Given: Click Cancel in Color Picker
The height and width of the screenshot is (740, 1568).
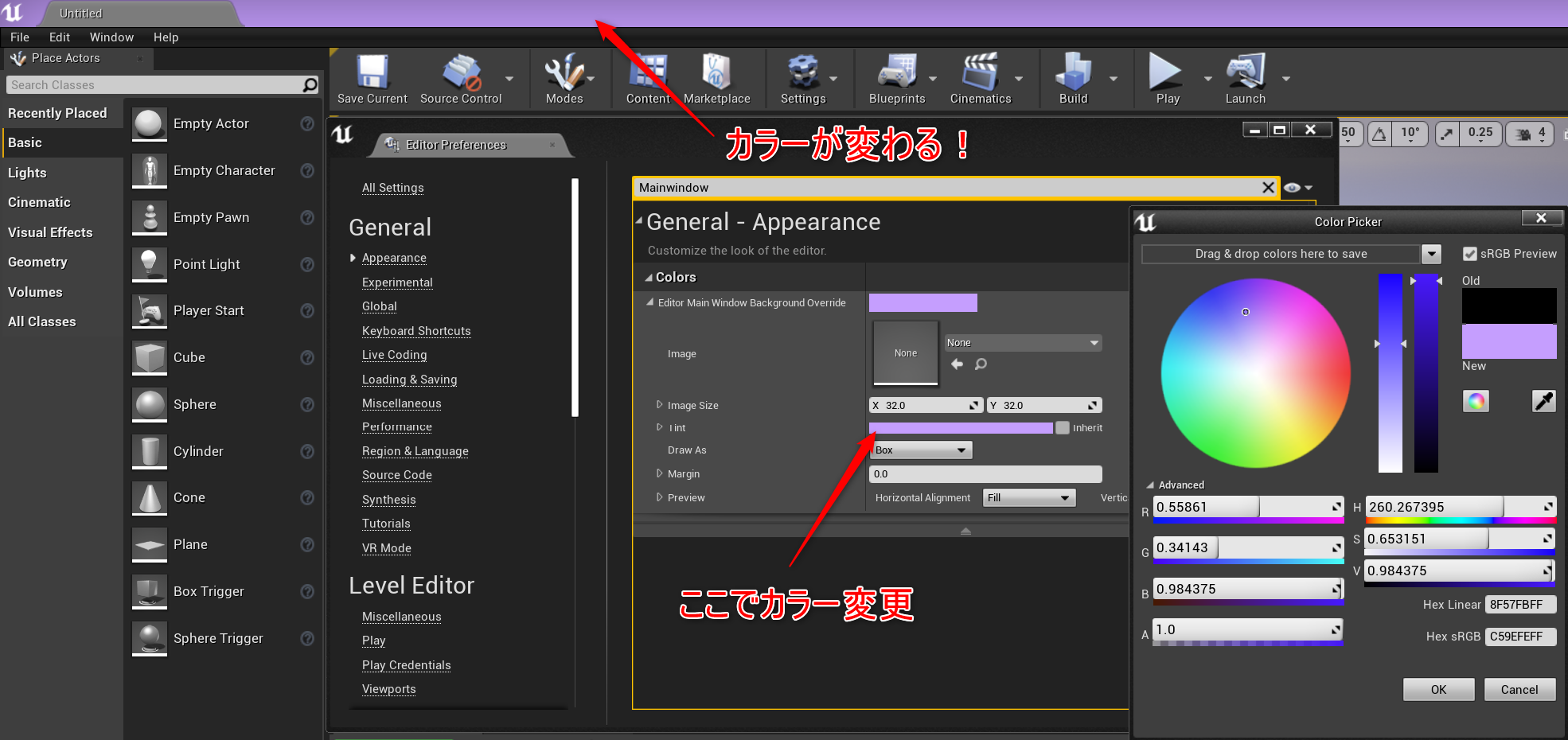Looking at the screenshot, I should pyautogui.click(x=1519, y=690).
